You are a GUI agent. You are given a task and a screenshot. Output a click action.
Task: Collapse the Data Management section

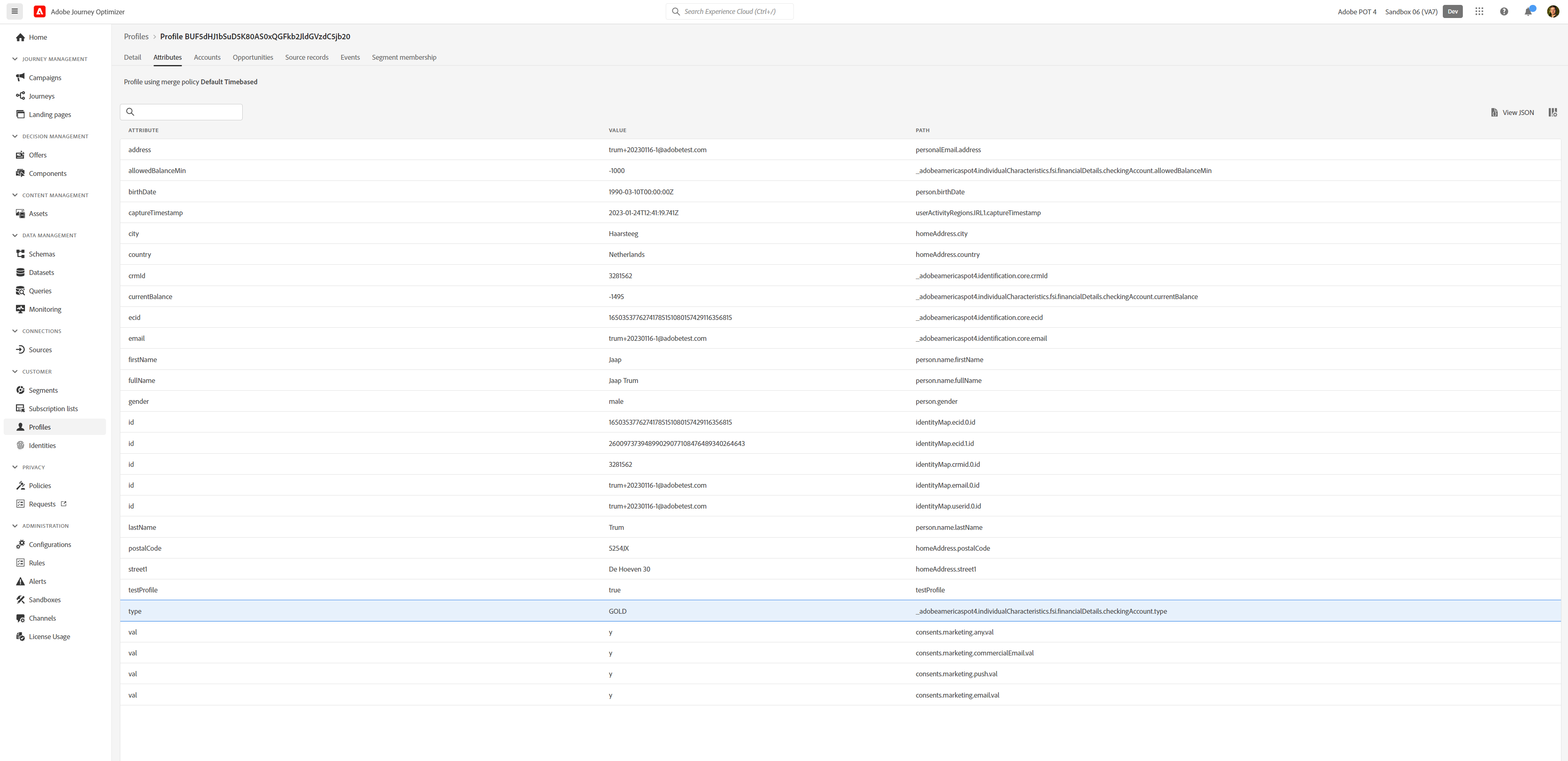15,236
